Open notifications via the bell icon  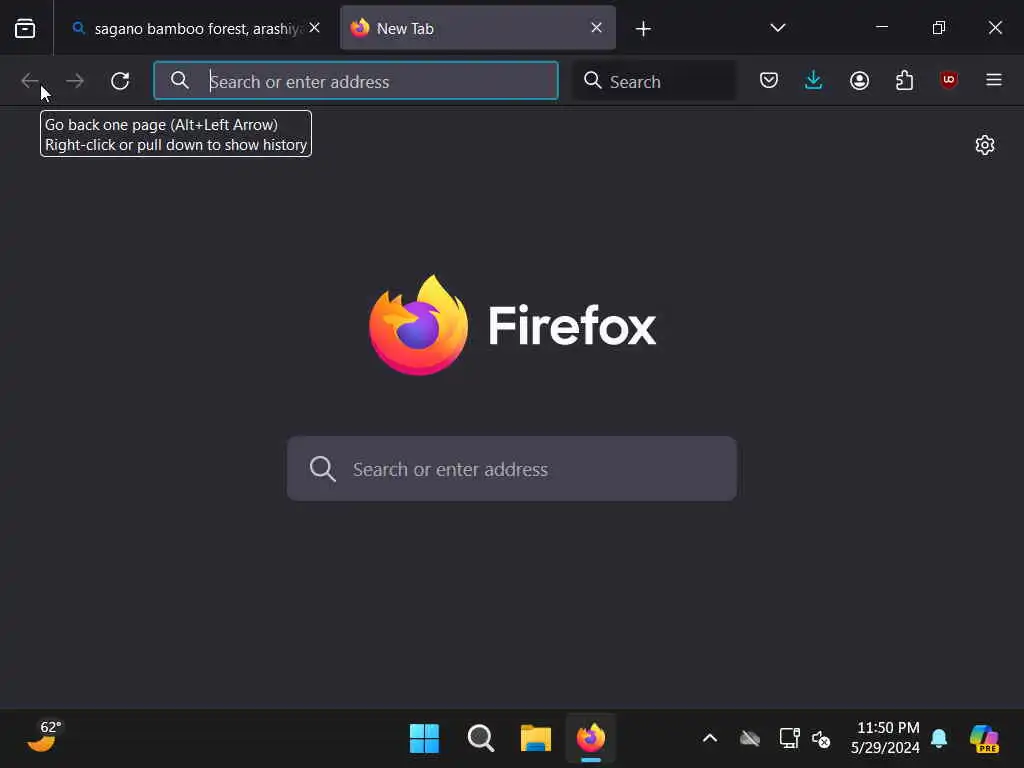pos(939,739)
